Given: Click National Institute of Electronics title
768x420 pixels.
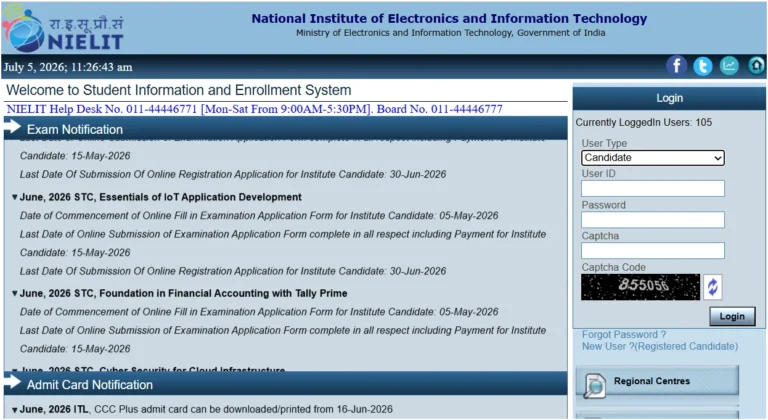Looking at the screenshot, I should [x=449, y=19].
